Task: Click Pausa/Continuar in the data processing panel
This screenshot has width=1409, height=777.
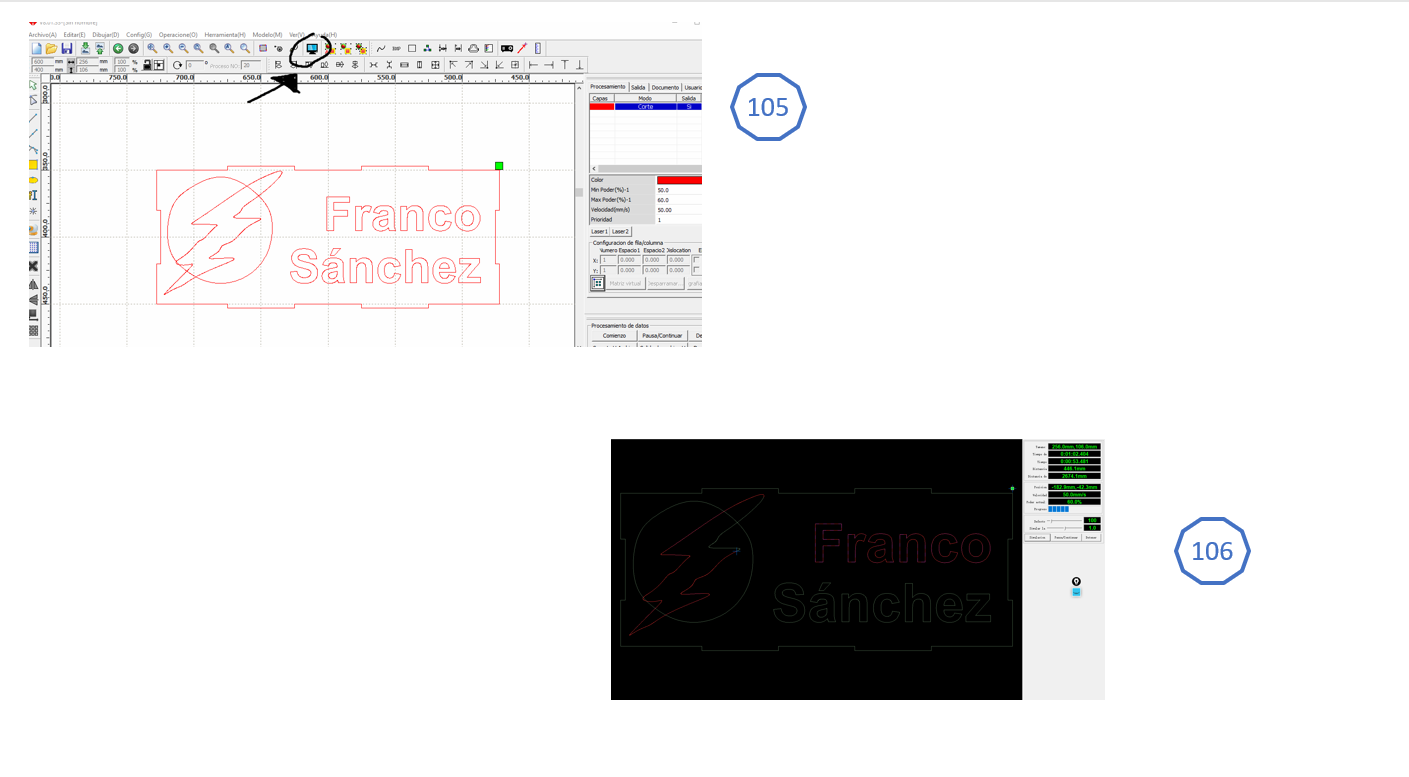Action: pos(662,336)
